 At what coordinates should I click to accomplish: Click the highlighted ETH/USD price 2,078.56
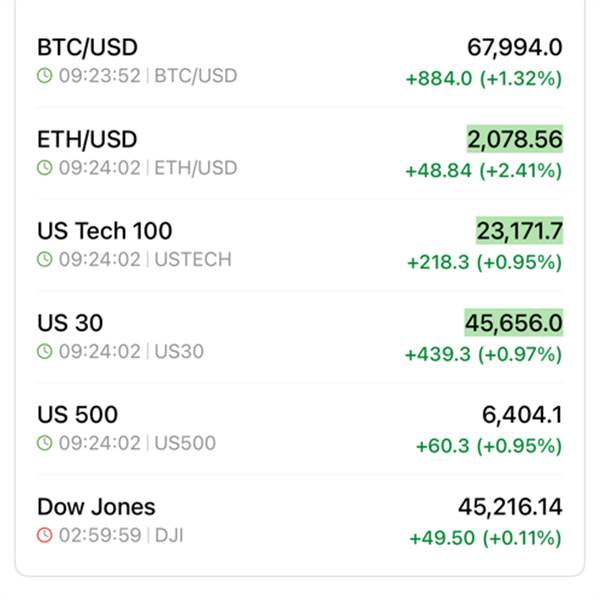[514, 139]
